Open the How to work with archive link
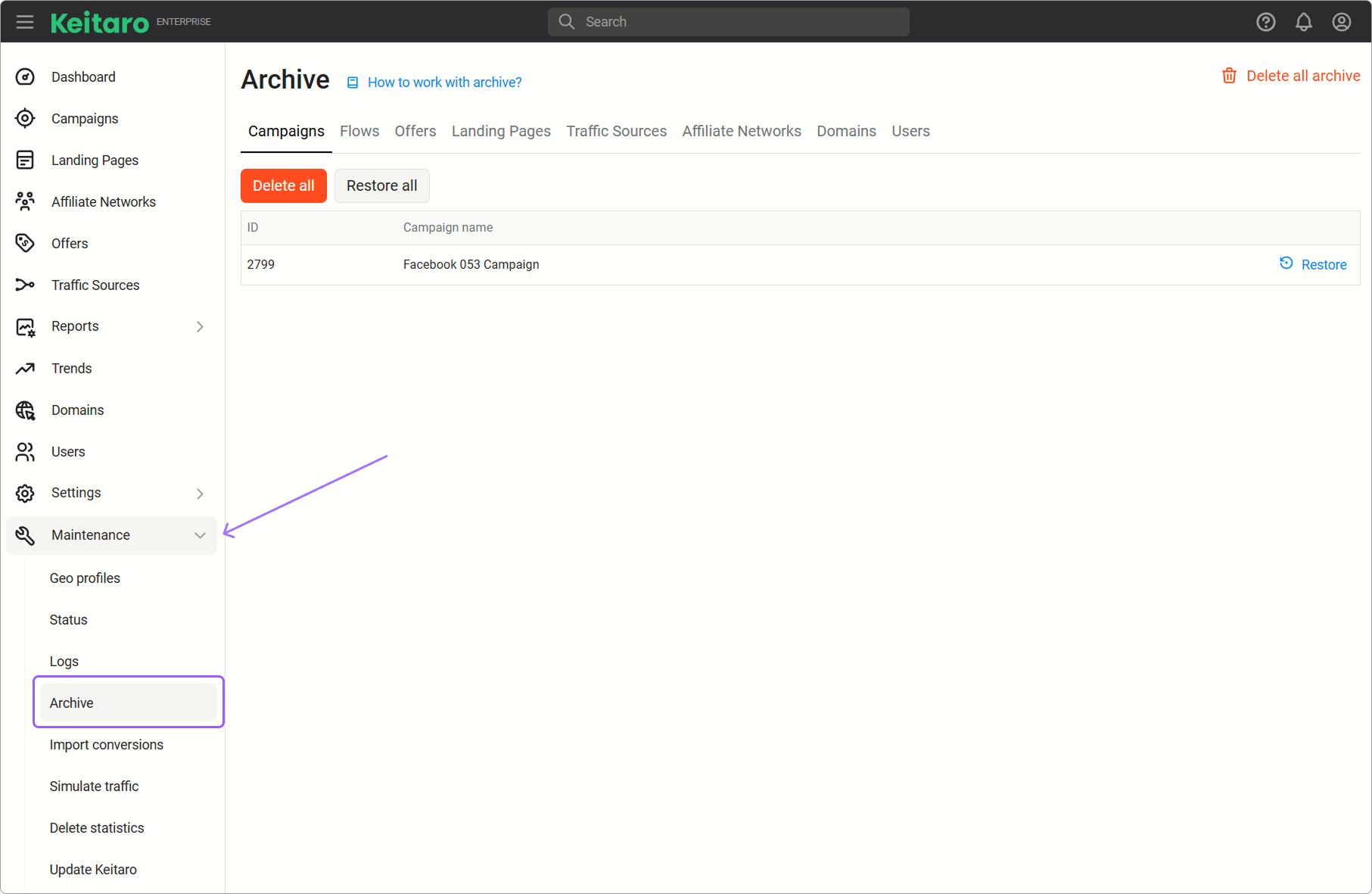Screen dimensions: 1372x894 pyautogui.click(x=444, y=83)
